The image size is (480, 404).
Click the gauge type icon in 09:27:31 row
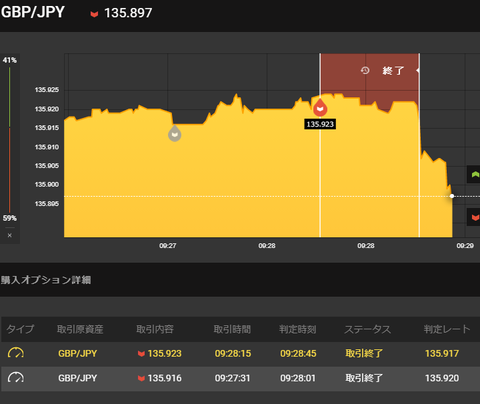pos(16,378)
